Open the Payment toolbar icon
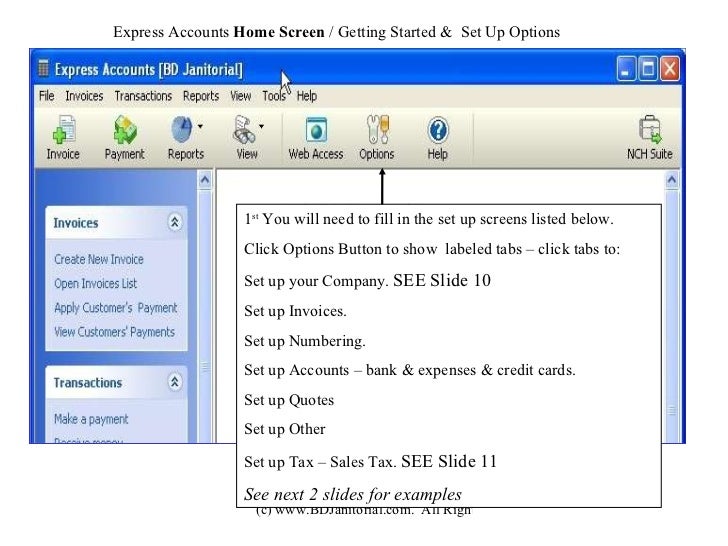Image resolution: width=728 pixels, height=546 pixels. 124,130
